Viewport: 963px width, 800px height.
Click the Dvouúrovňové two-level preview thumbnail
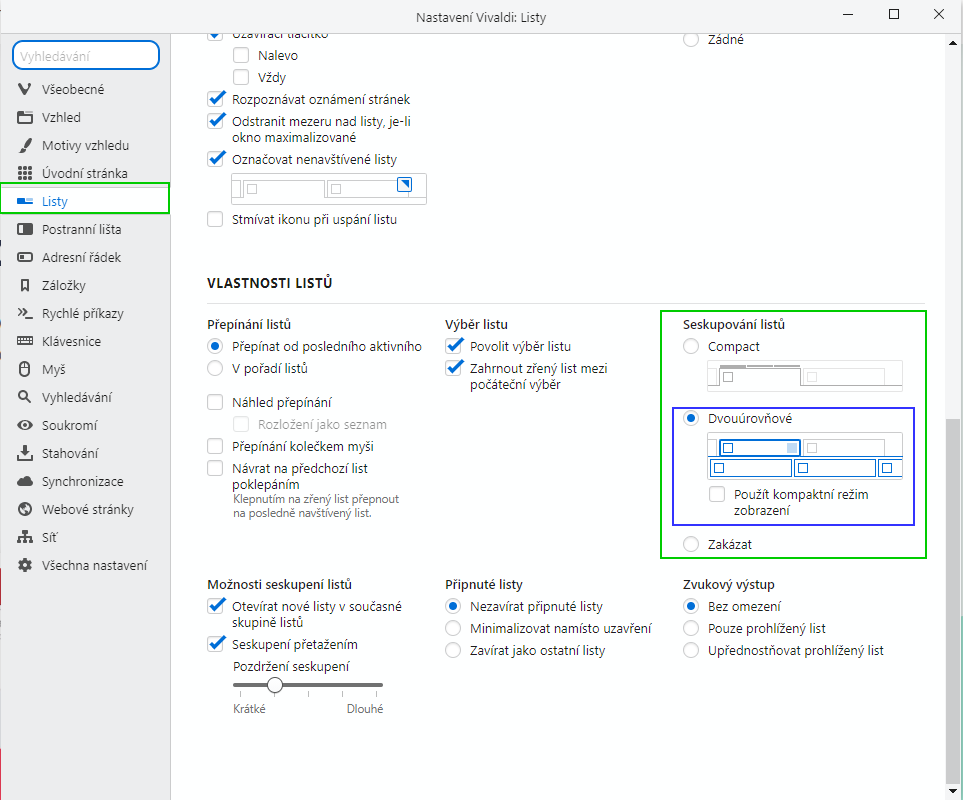tap(805, 456)
